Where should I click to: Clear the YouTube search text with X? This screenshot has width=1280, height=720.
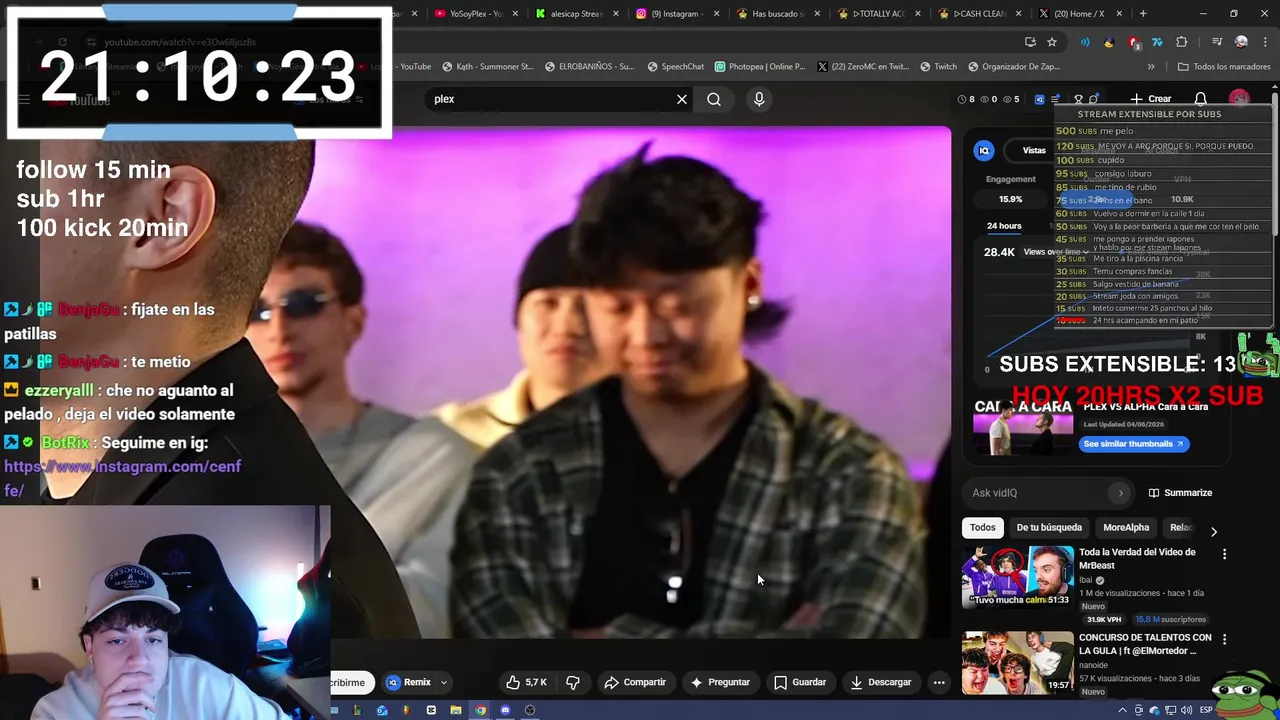tap(682, 99)
